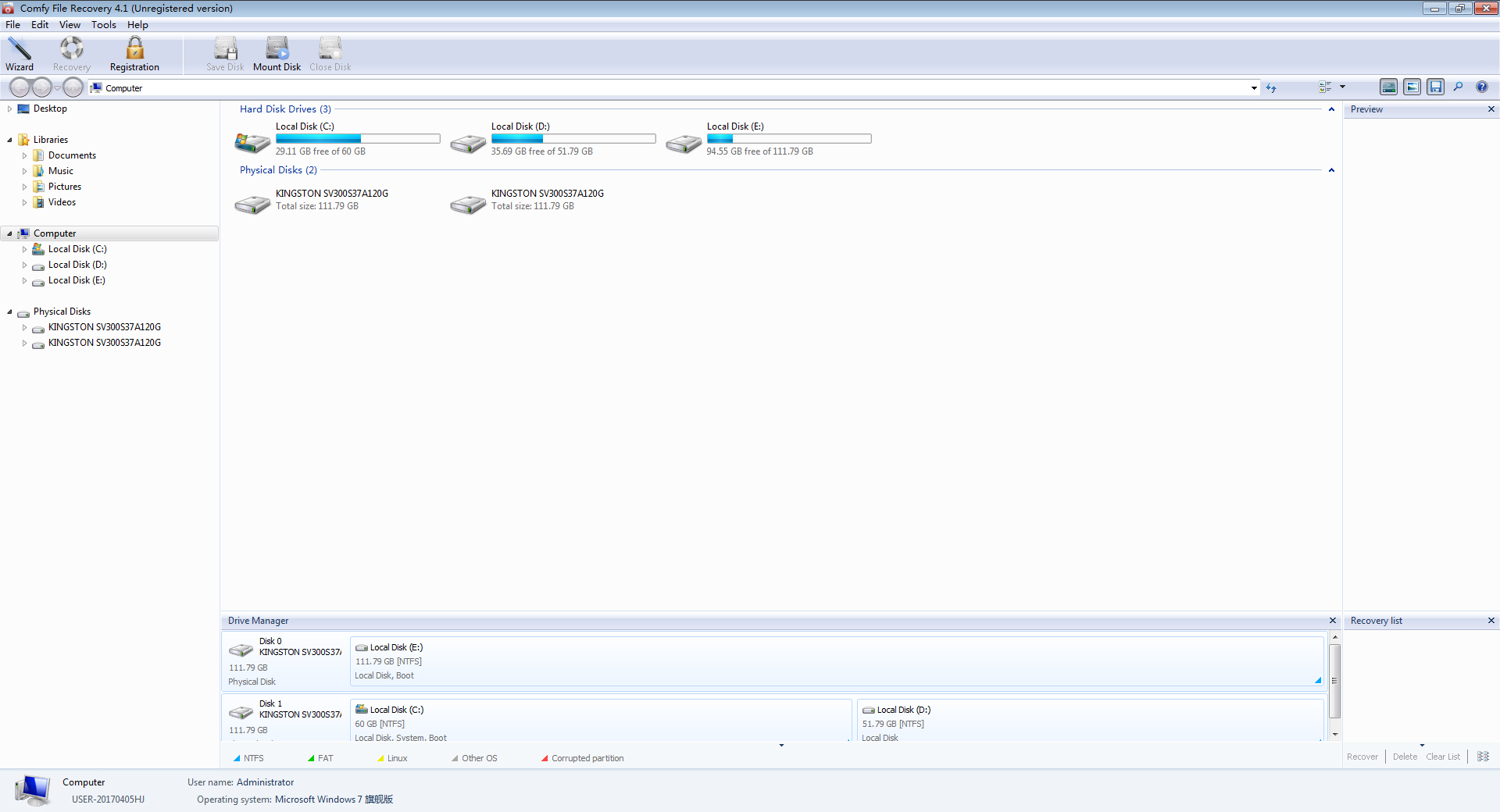Click the Mount Disk toolbar icon
The image size is (1500, 812).
pyautogui.click(x=277, y=54)
